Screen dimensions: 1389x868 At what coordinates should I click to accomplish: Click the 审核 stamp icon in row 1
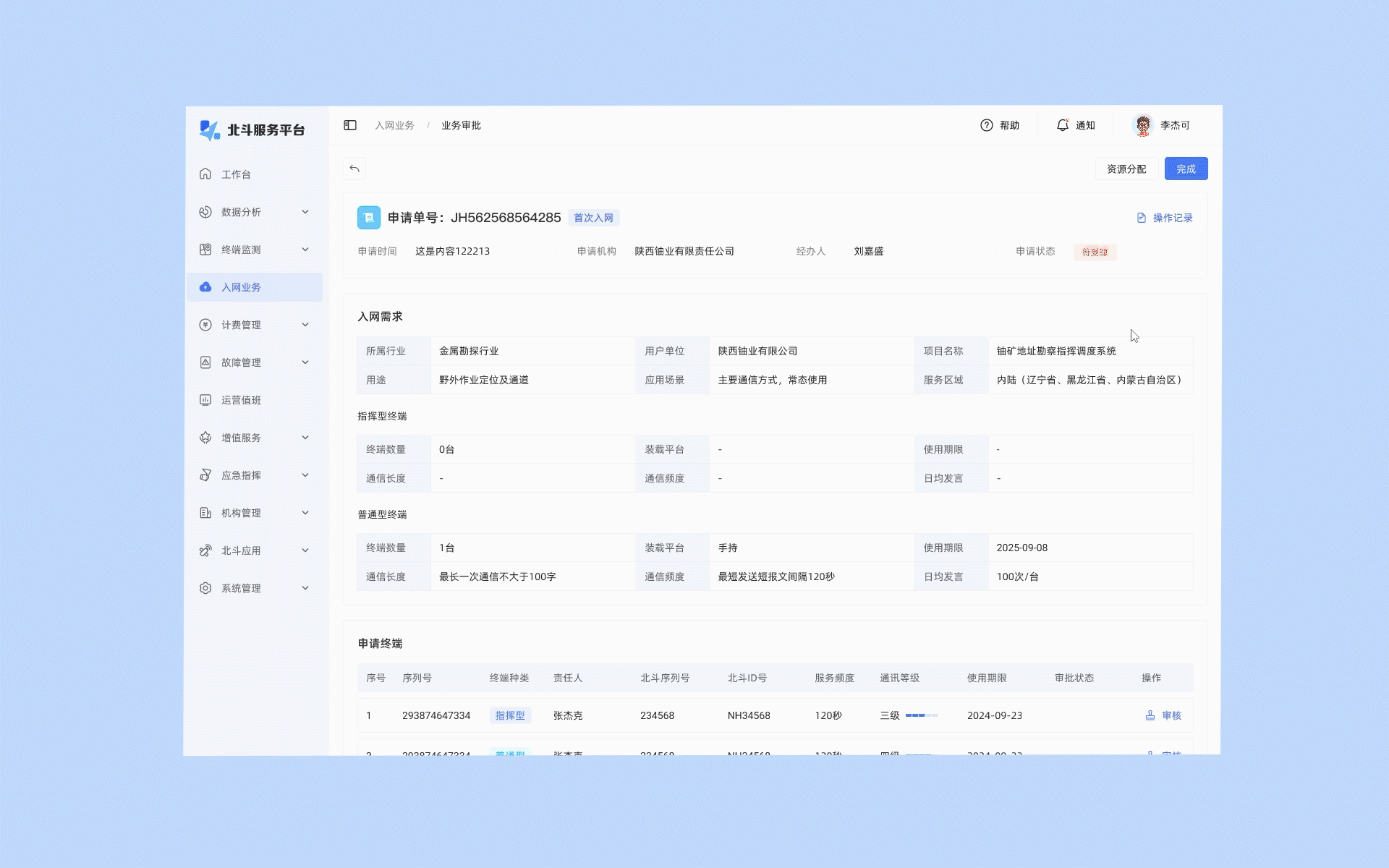[x=1150, y=715]
